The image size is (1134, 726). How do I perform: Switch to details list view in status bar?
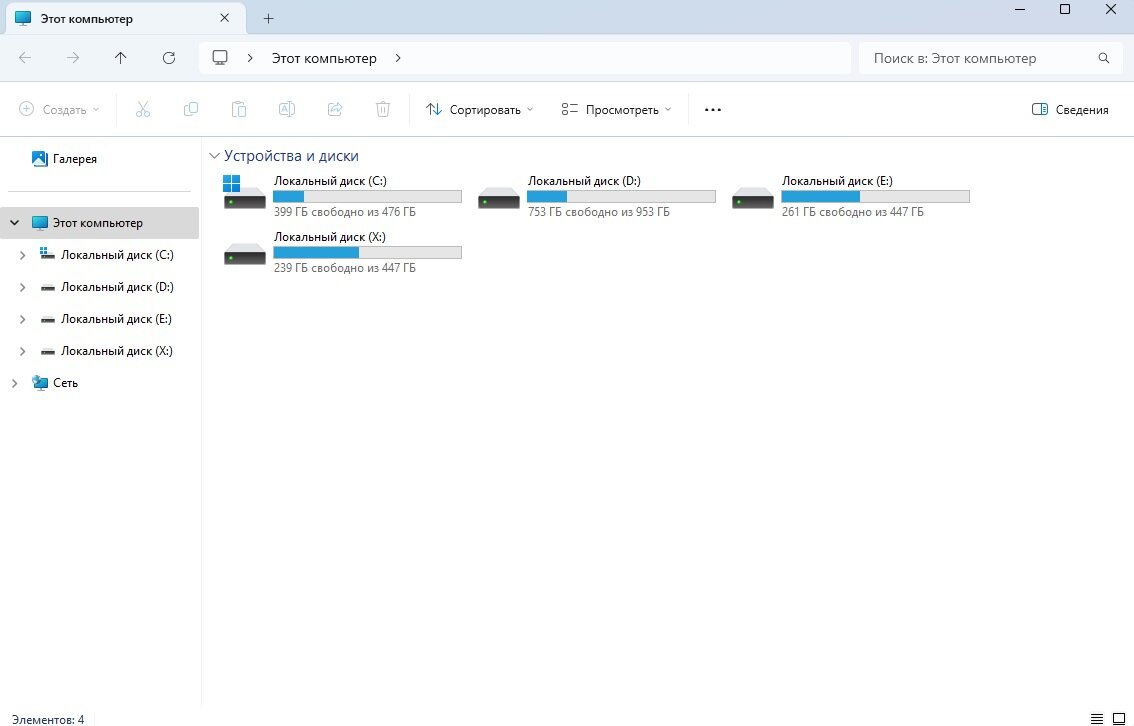coord(1097,719)
